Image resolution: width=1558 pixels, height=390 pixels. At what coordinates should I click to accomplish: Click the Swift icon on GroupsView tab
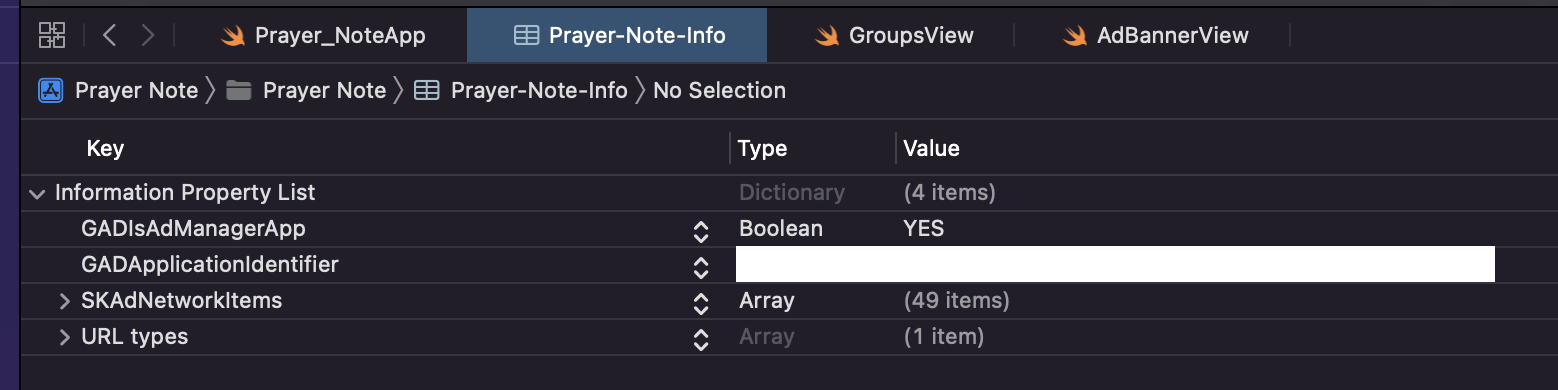click(x=826, y=36)
